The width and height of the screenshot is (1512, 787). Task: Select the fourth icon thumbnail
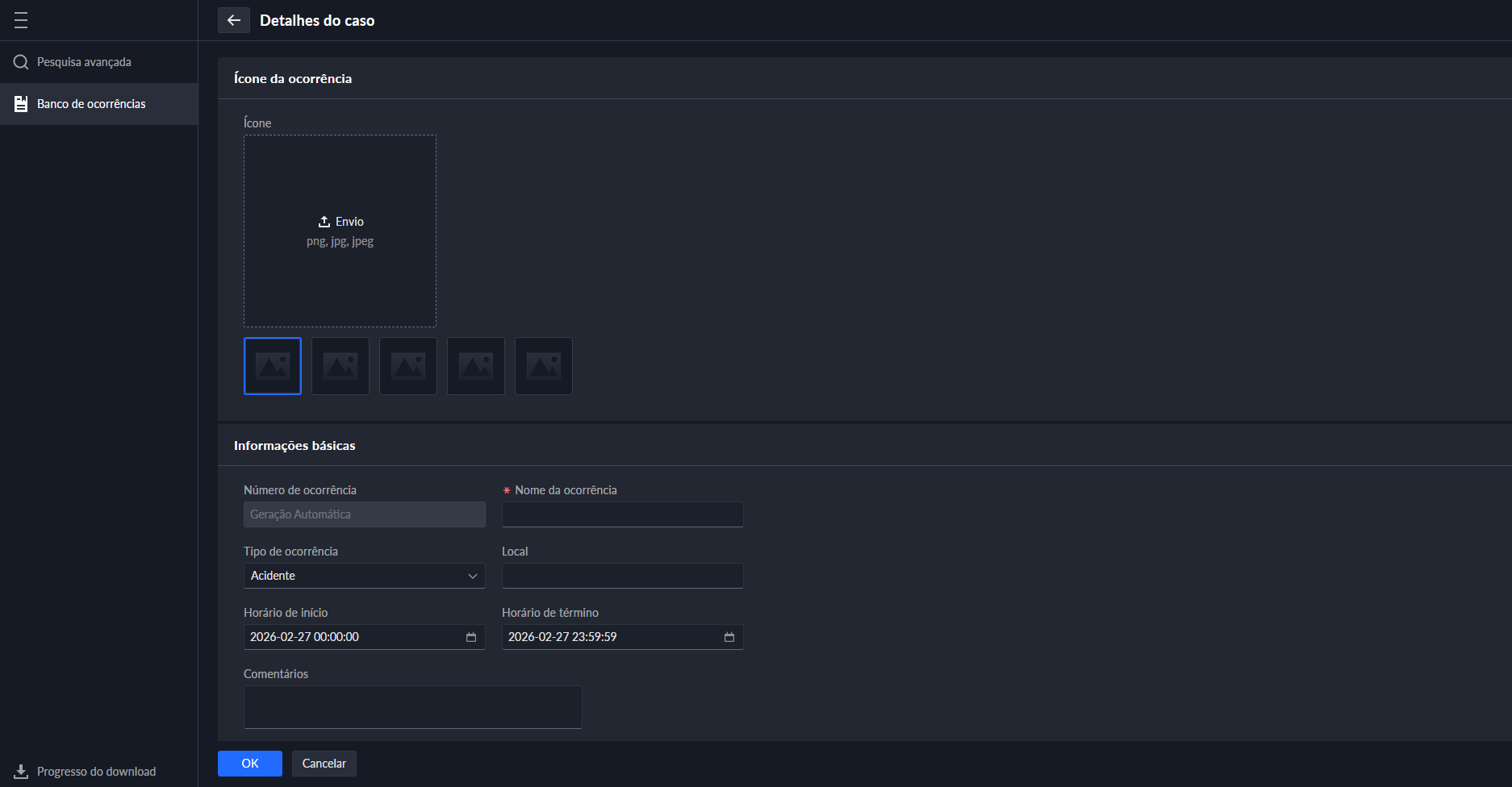click(x=476, y=366)
